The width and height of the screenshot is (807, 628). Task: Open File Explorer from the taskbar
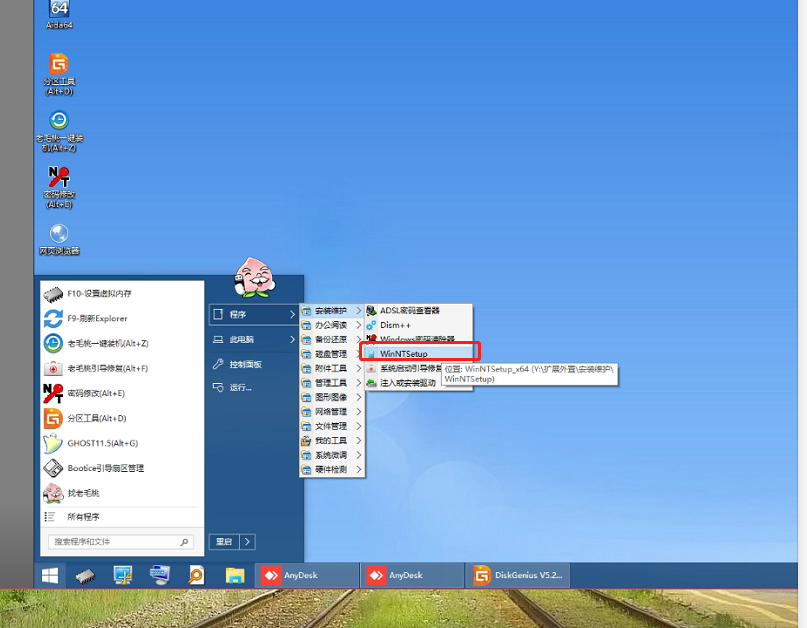click(x=235, y=575)
